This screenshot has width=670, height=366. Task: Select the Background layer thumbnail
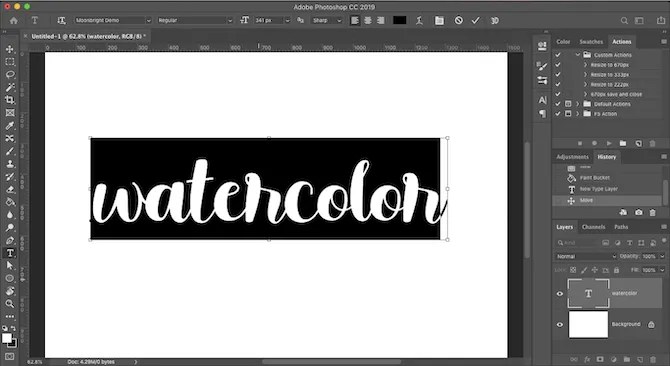coord(588,325)
